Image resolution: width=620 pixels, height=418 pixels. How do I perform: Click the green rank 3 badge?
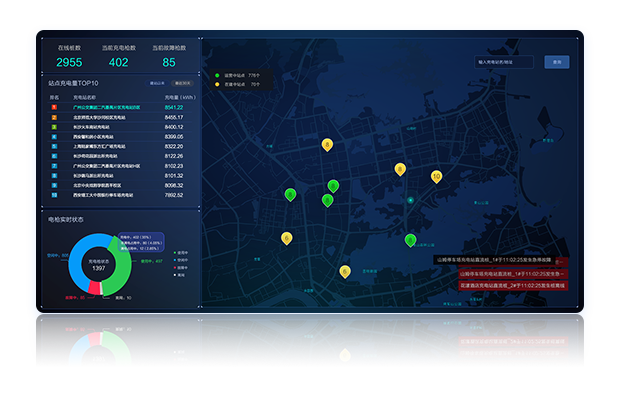click(54, 127)
